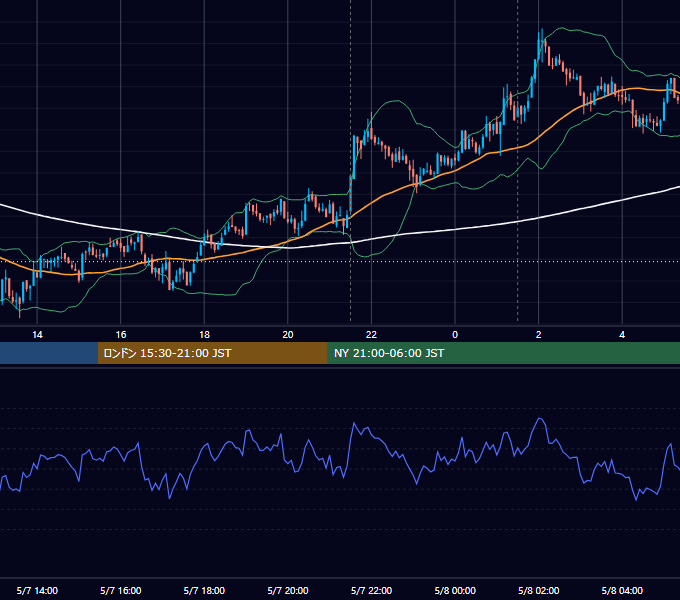Click the 4 hour axis label

622,335
